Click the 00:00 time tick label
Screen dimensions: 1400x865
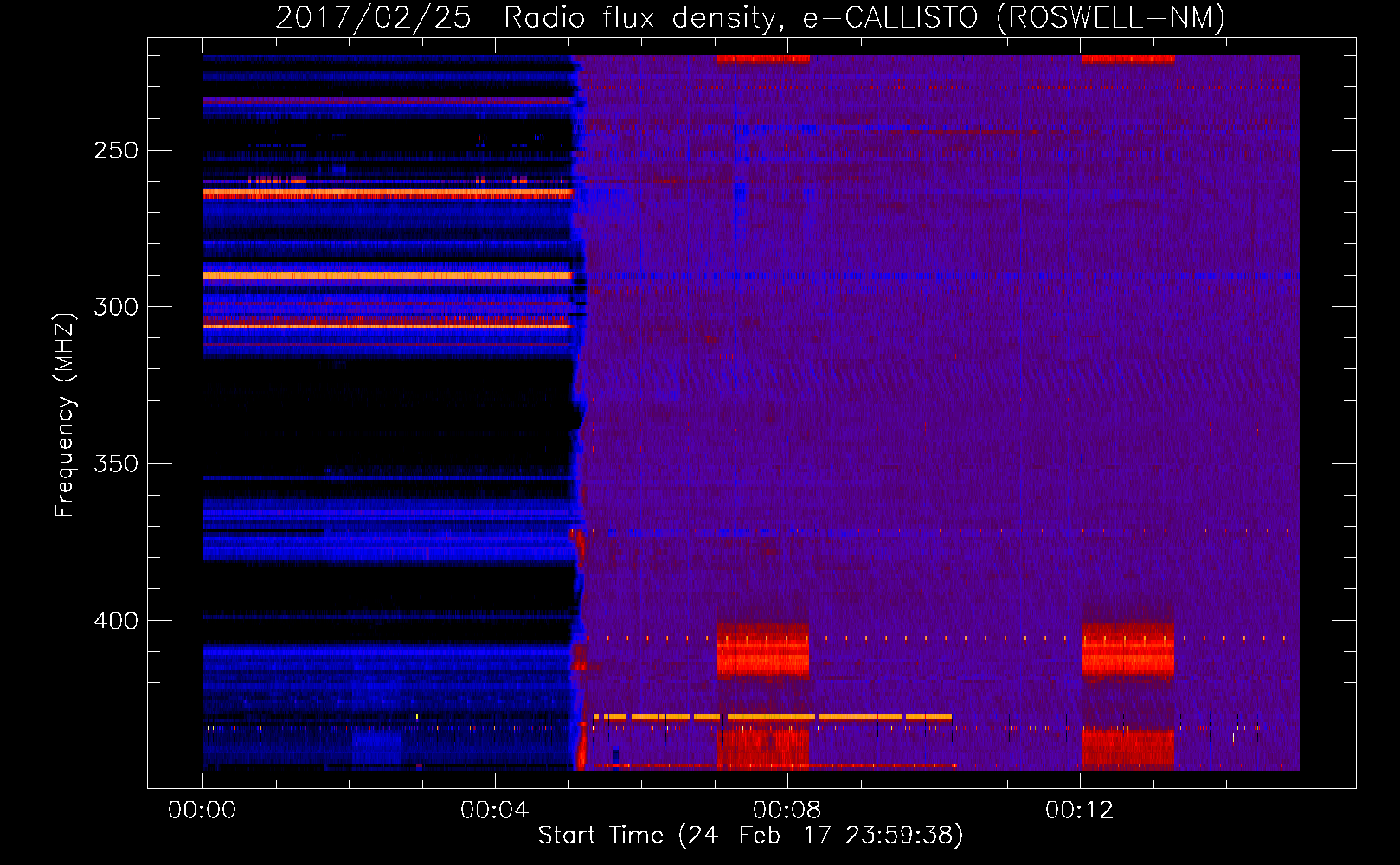coord(202,811)
